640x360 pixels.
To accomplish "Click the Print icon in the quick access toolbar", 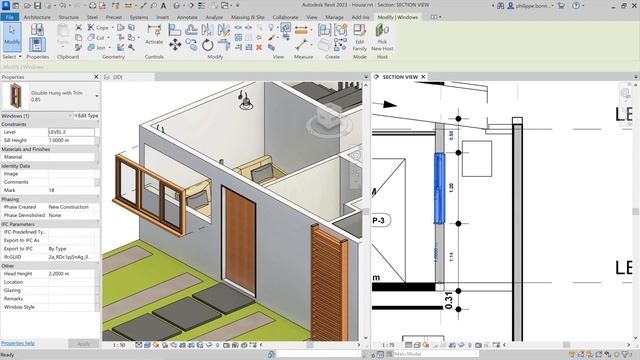I will click(x=93, y=6).
